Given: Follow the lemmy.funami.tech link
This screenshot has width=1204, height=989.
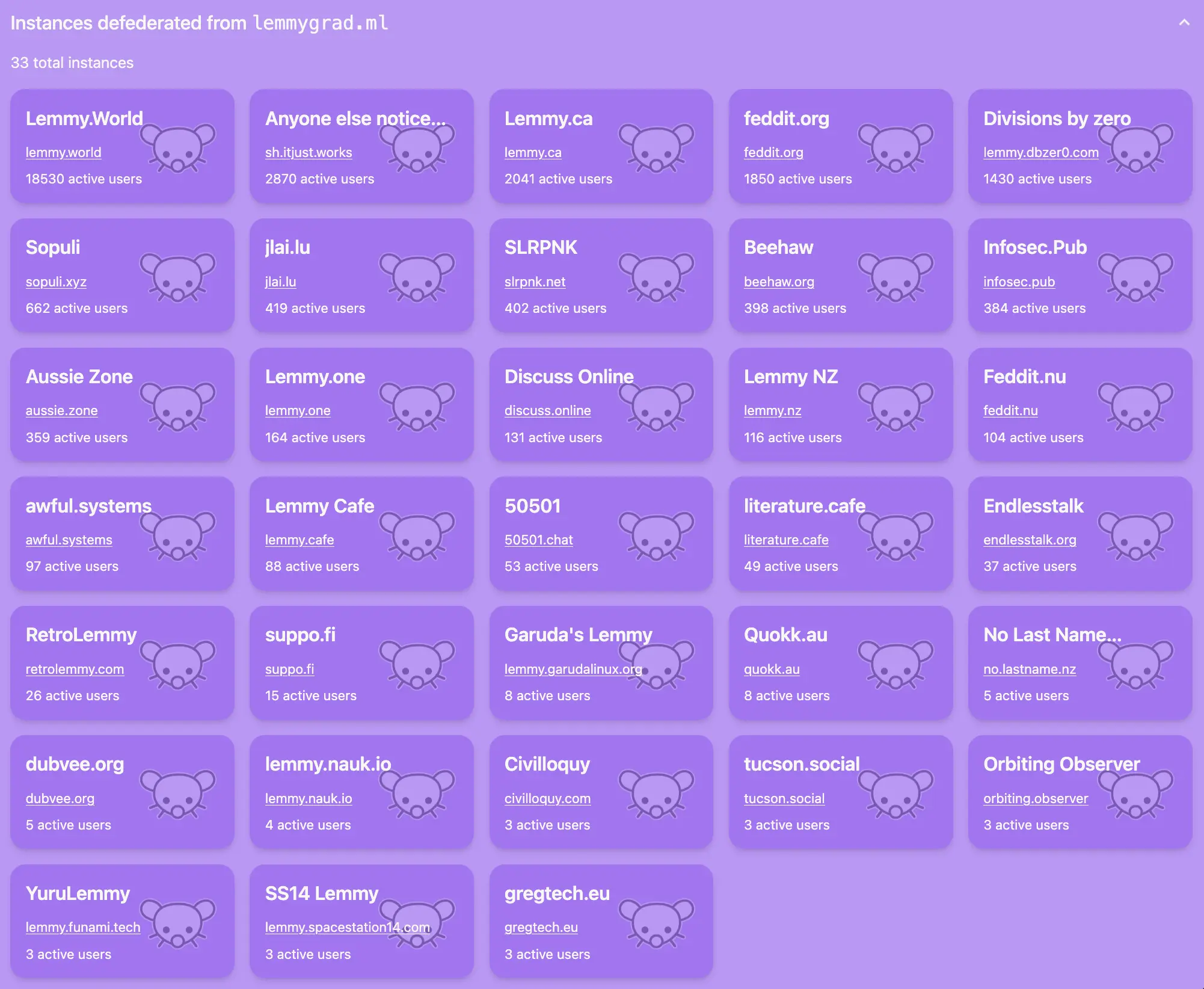Looking at the screenshot, I should (x=83, y=927).
